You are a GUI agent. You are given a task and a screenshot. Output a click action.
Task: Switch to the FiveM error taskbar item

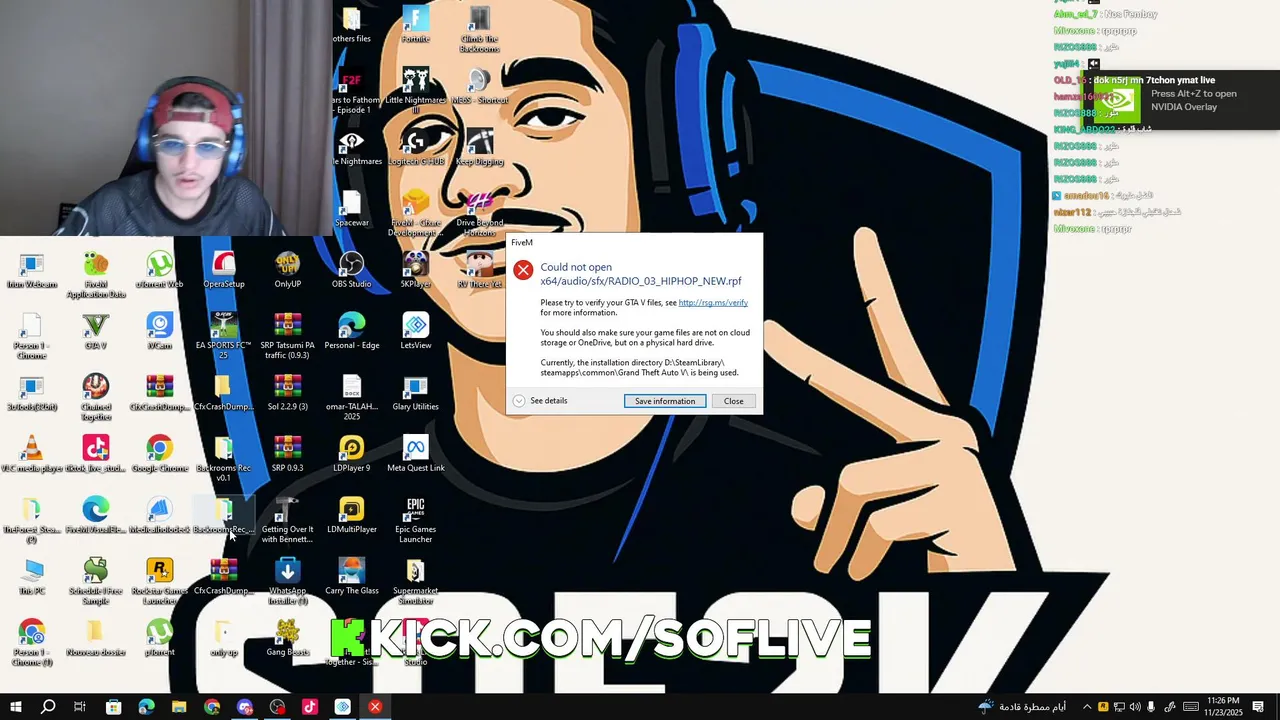375,707
